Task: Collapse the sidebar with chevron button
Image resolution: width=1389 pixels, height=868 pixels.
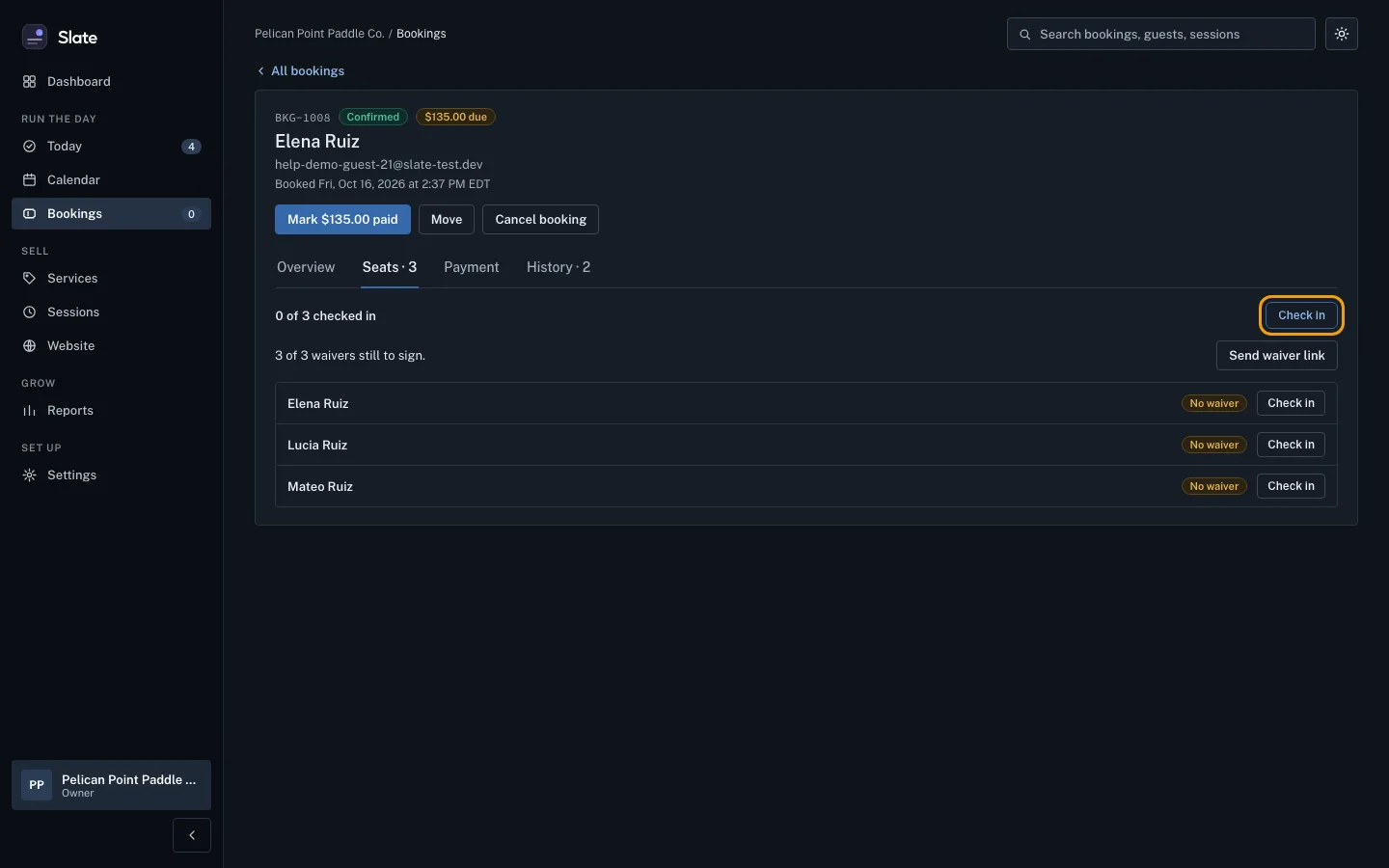Action: click(x=192, y=835)
